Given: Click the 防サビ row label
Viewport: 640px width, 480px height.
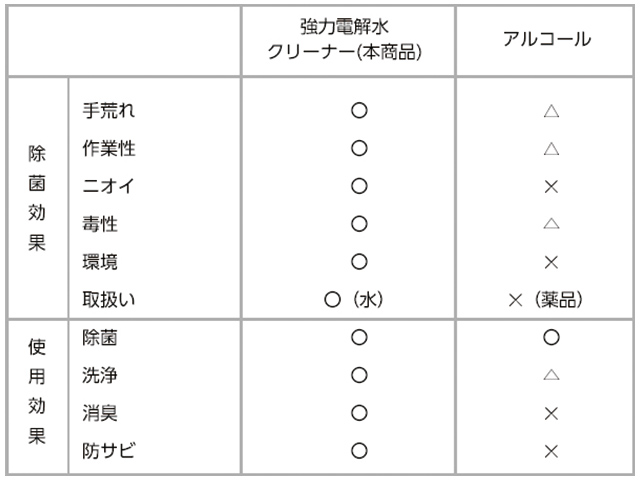Looking at the screenshot, I should point(108,451).
